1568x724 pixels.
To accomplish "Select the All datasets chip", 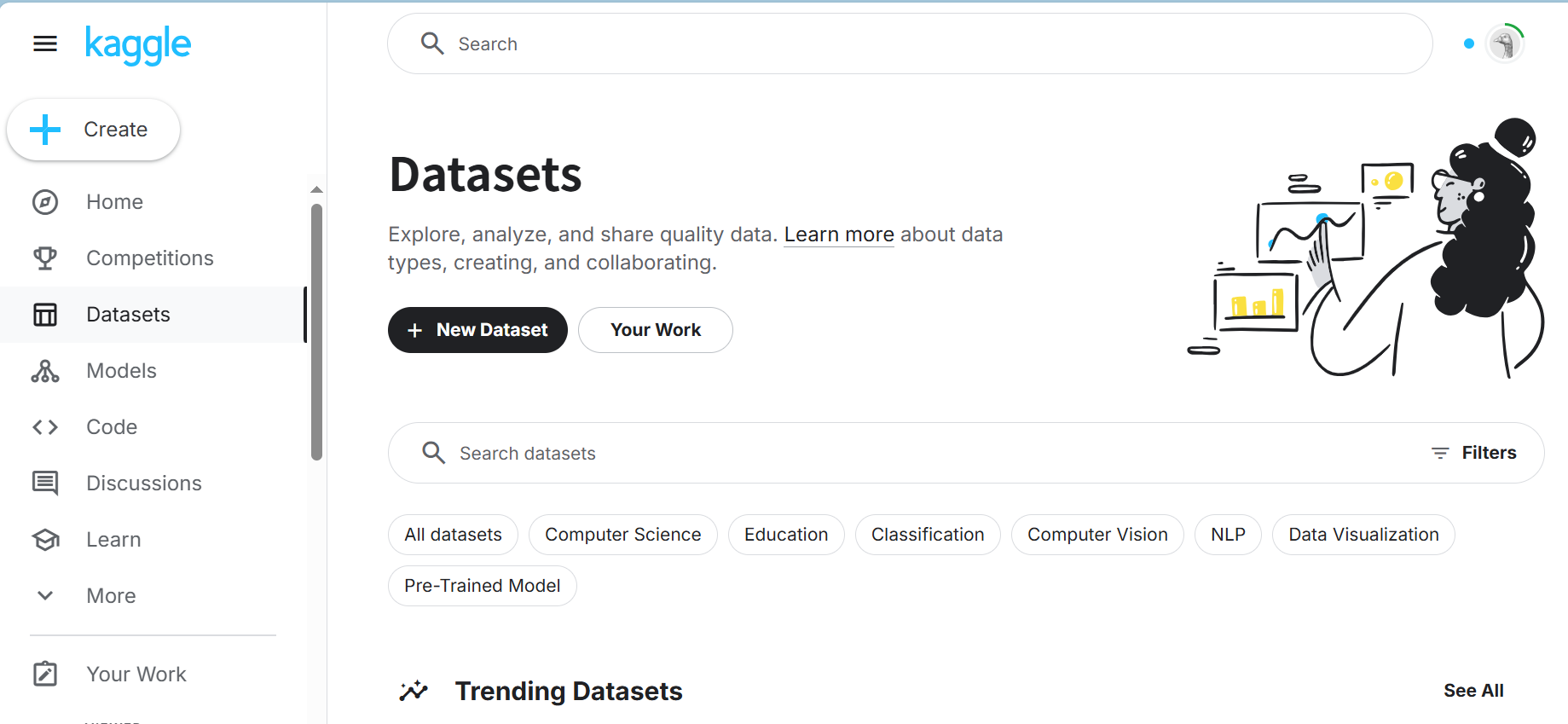I will [x=453, y=535].
